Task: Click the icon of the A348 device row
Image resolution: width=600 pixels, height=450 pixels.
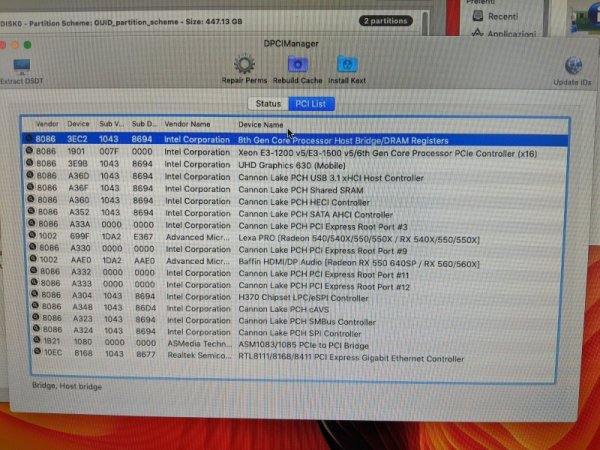Action: (35, 305)
